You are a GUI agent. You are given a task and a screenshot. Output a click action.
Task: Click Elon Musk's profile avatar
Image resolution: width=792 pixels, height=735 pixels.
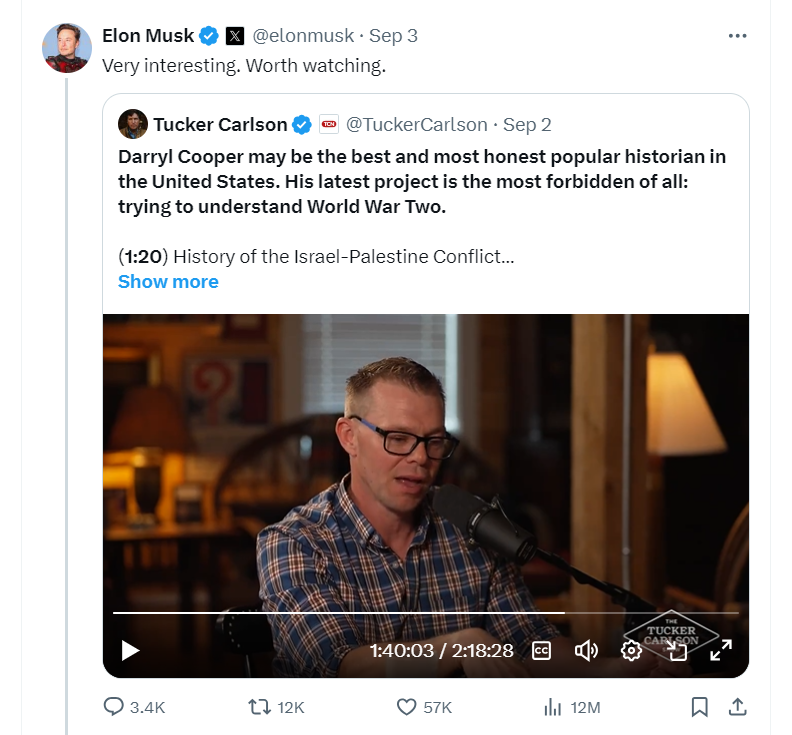67,47
